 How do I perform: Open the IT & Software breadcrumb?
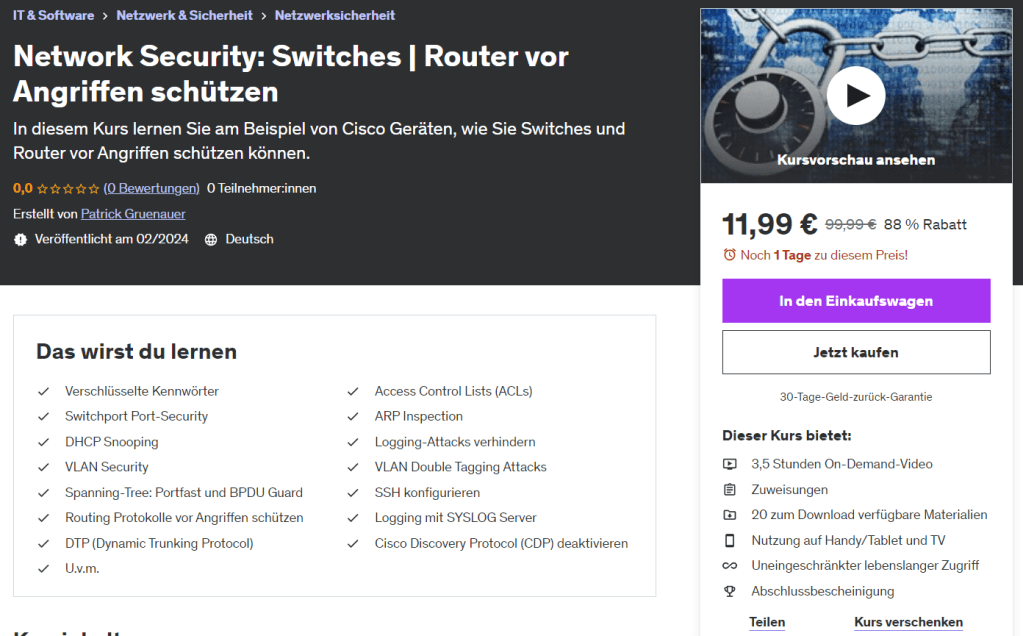tap(54, 15)
